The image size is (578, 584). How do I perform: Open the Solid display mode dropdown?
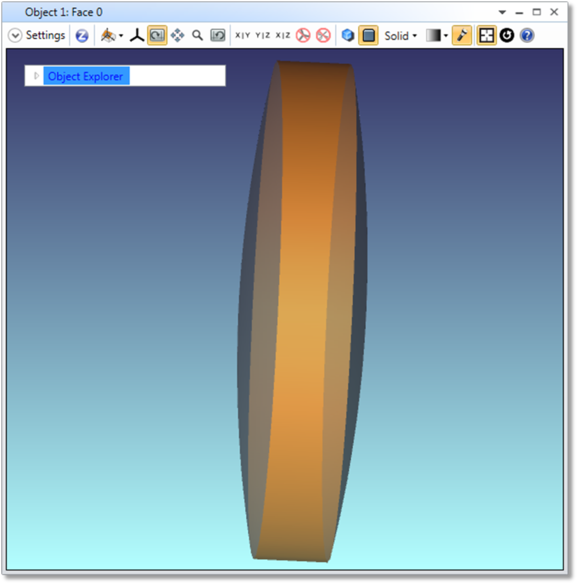400,36
